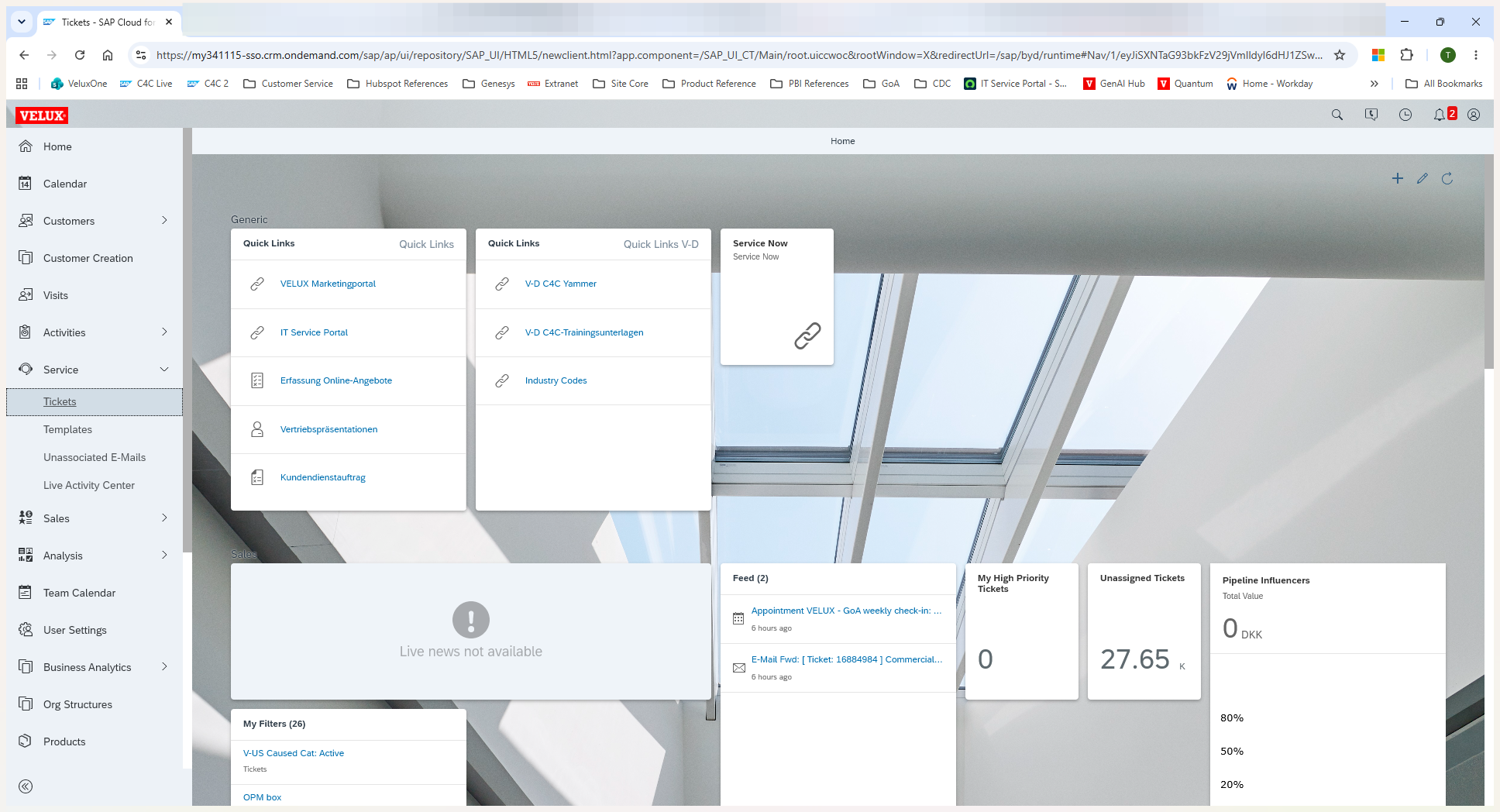
Task: Click the Service Now chain link icon
Action: pos(807,335)
